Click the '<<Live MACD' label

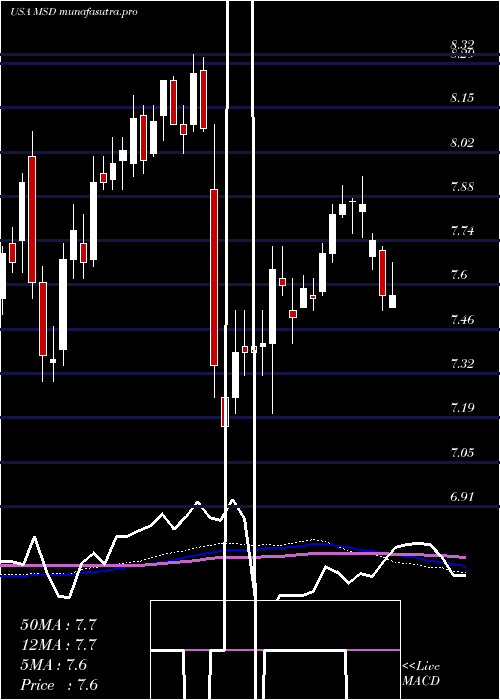pos(421,673)
